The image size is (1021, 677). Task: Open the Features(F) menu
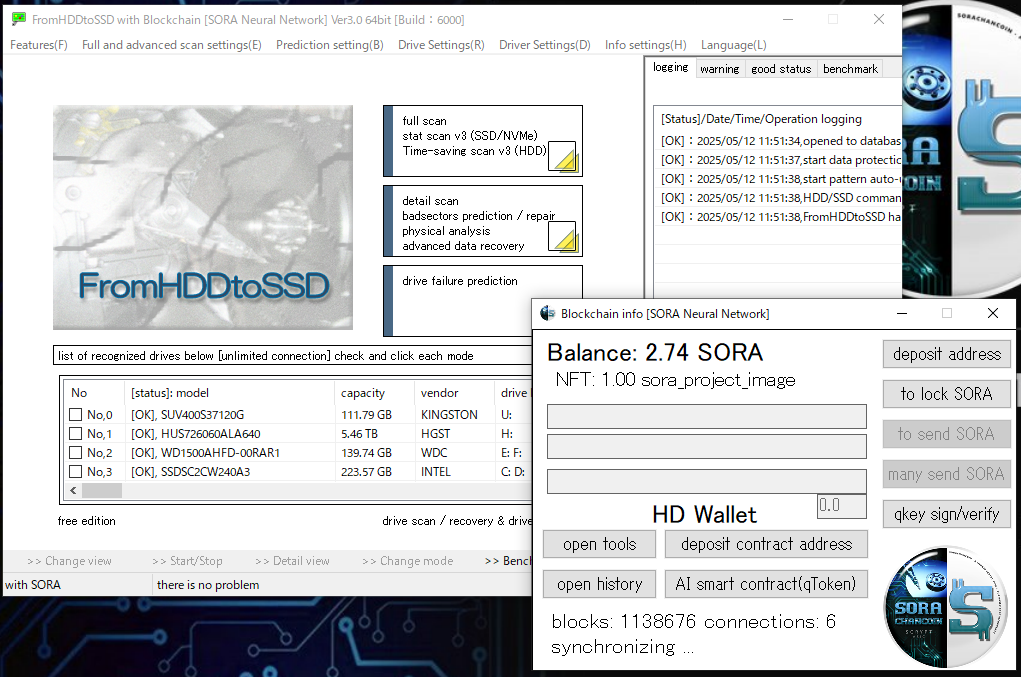click(x=38, y=45)
